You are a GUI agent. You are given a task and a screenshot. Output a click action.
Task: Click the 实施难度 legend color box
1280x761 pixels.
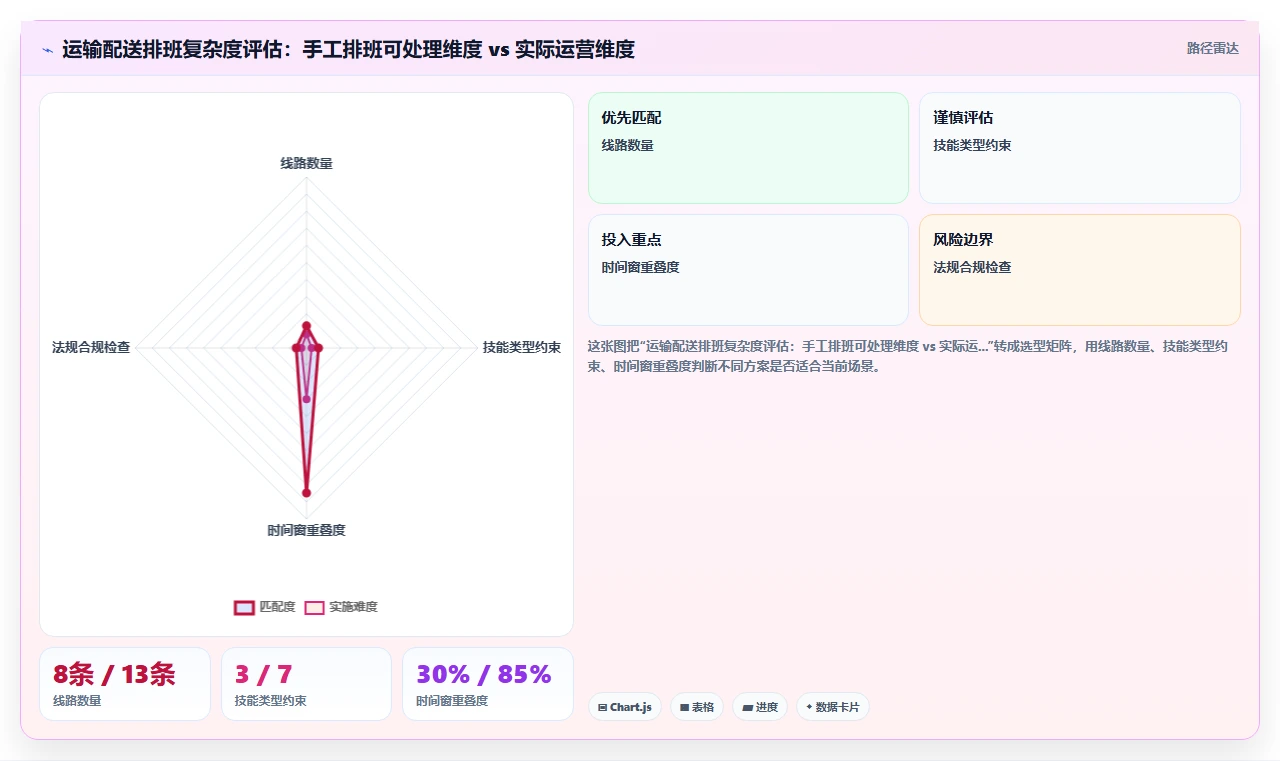tap(314, 607)
